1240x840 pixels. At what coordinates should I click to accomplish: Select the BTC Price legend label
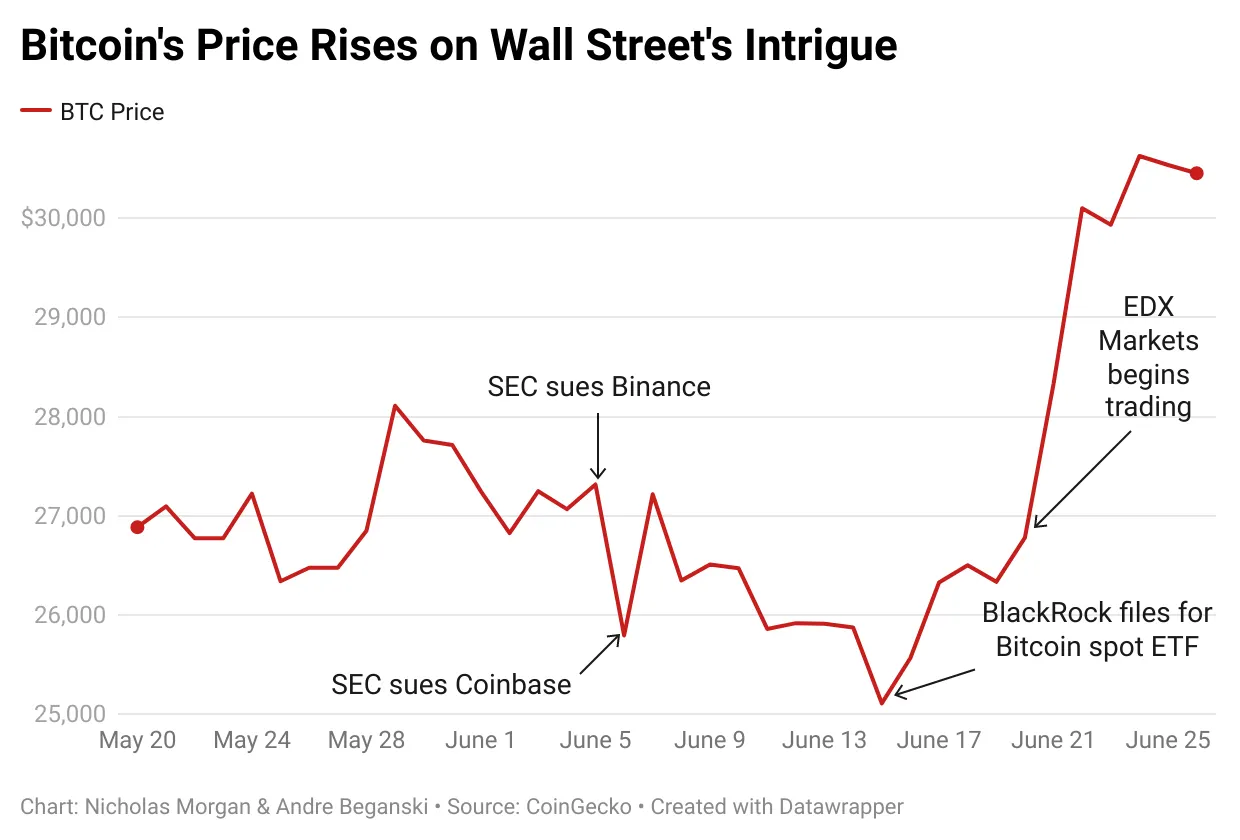[112, 112]
